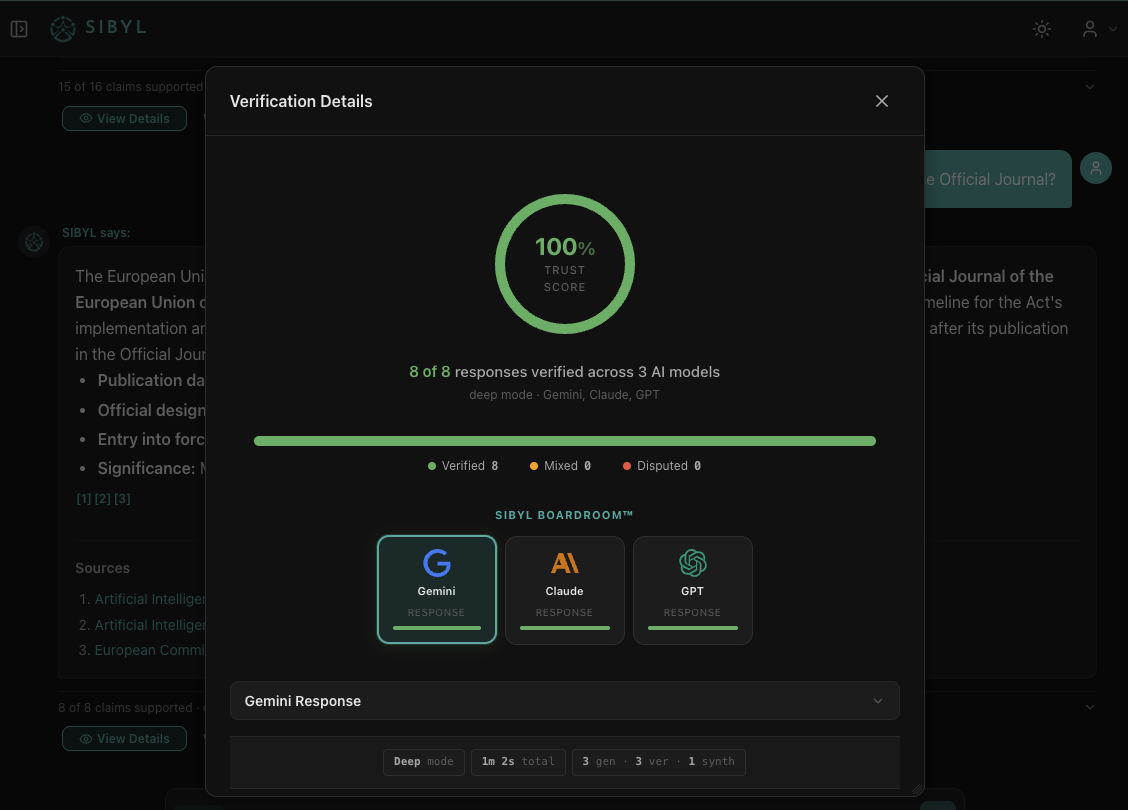Screen dimensions: 1128x810
Task: Click the Disputed 0 legend item
Action: (x=662, y=465)
